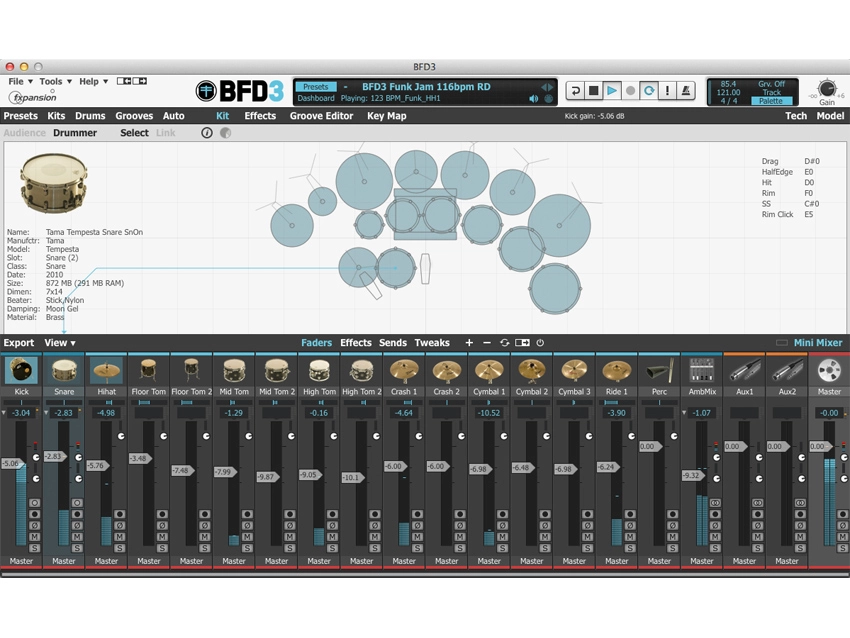The height and width of the screenshot is (638, 850).
Task: Toggle the metronome button
Action: click(x=686, y=91)
